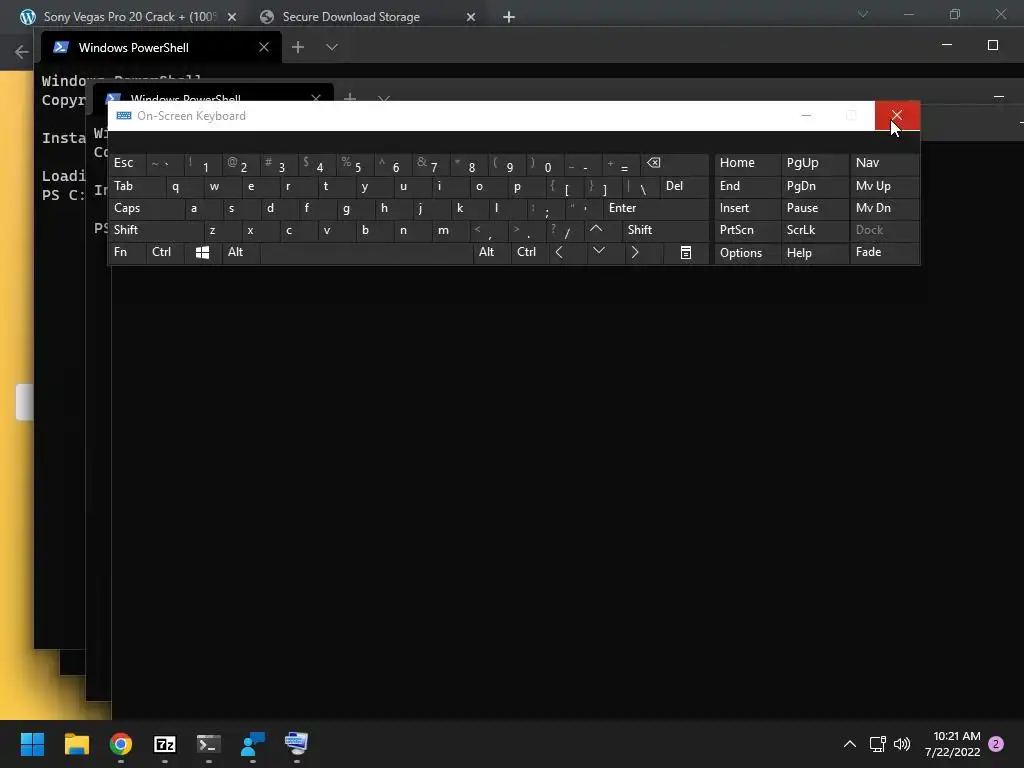
Task: Open a new Chrome tab with plus button
Action: tap(509, 17)
